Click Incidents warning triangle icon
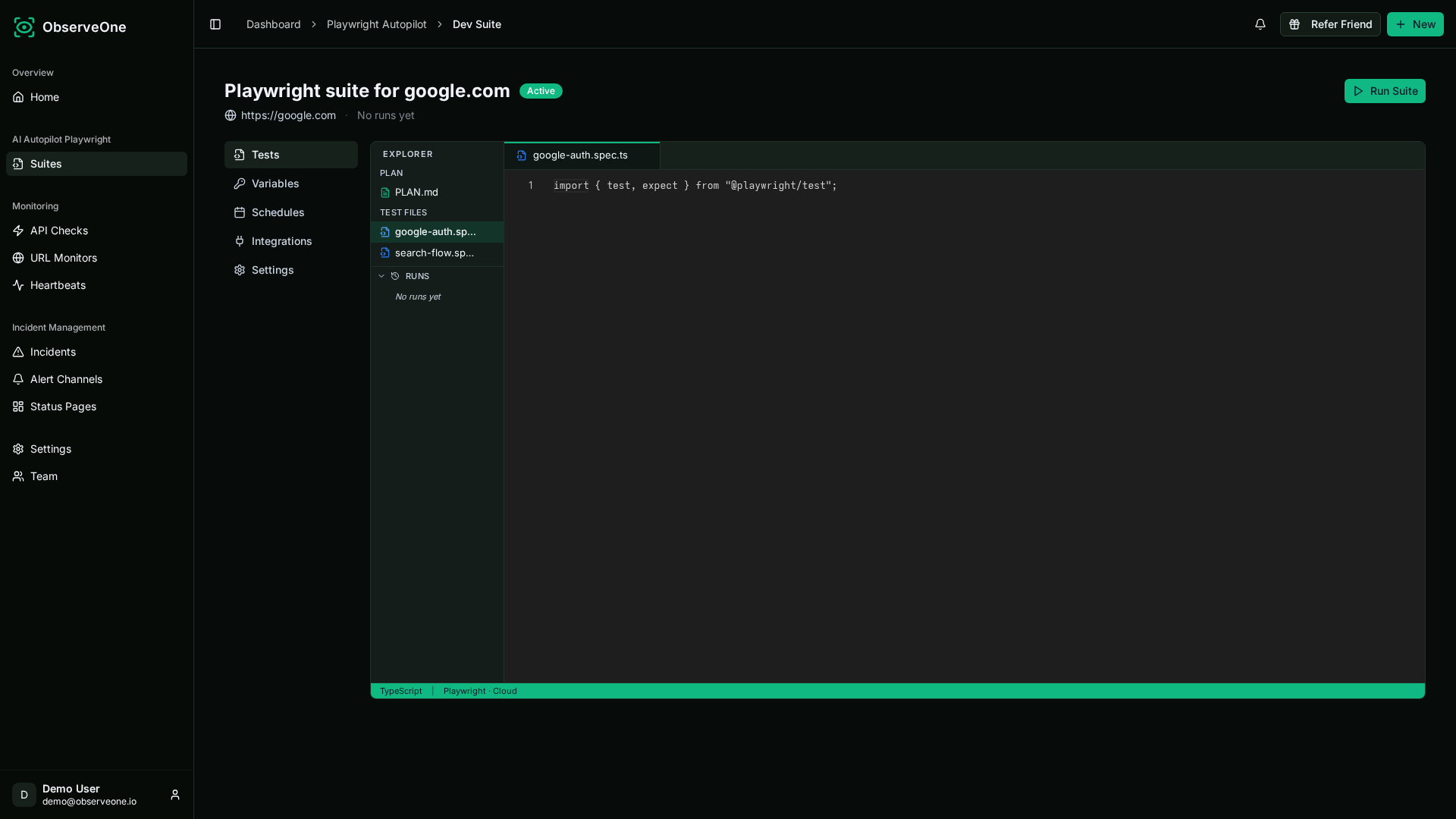The image size is (1456, 819). point(18,352)
